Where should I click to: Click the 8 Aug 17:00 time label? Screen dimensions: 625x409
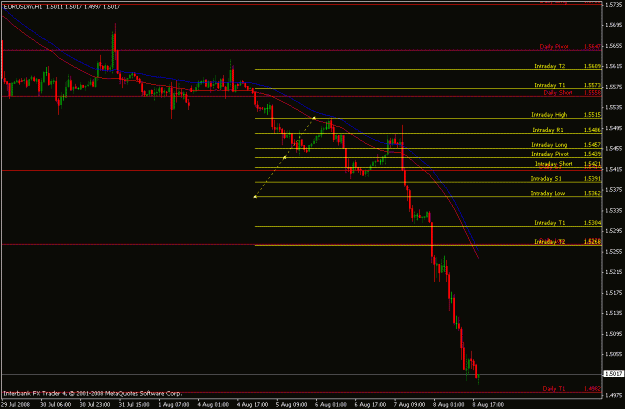488,405
